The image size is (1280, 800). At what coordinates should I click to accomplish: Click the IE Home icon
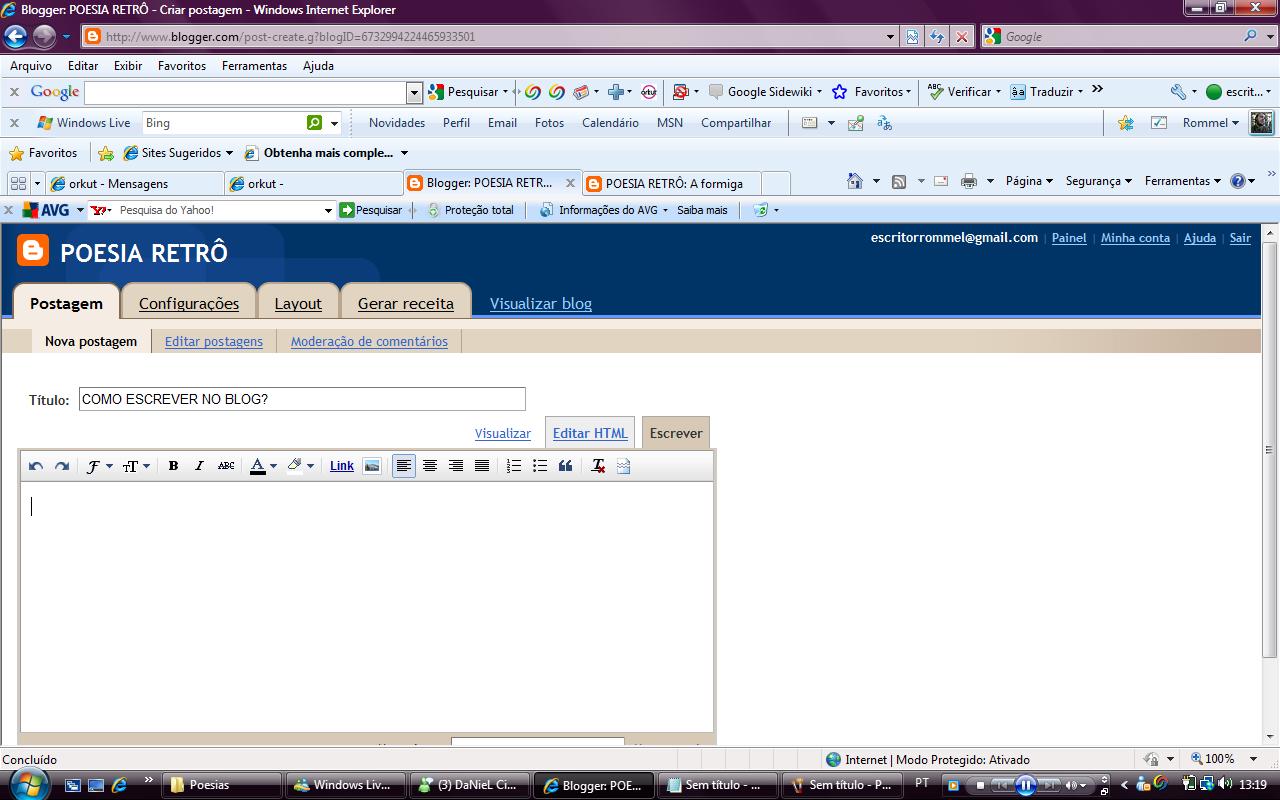855,181
